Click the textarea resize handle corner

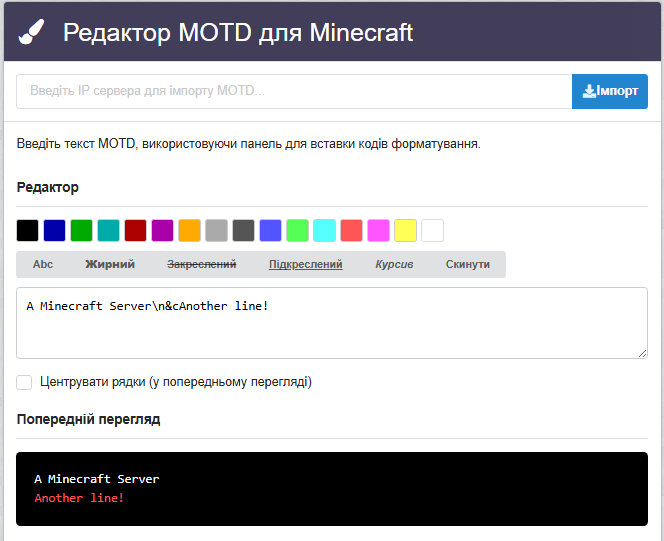pyautogui.click(x=642, y=353)
